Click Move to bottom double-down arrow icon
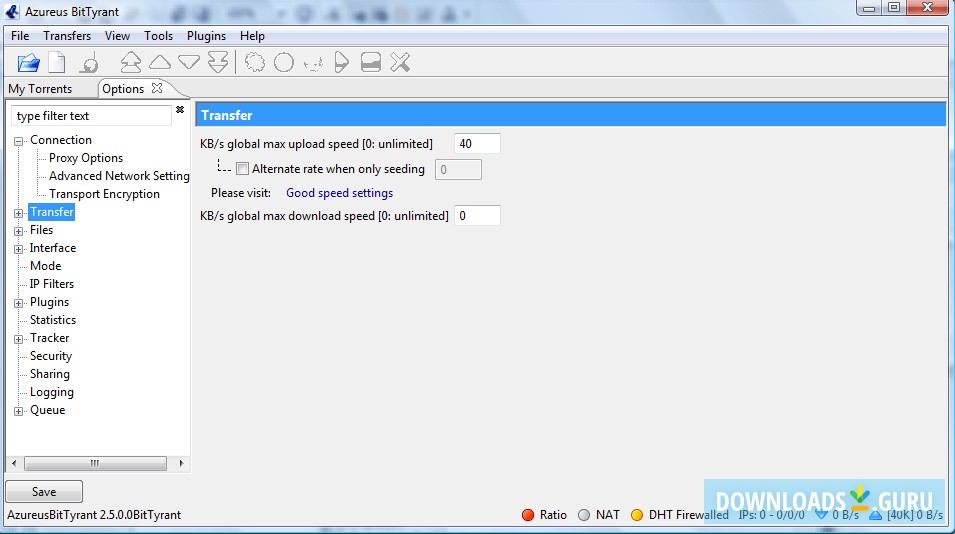Screen dimensions: 955x534 (x=218, y=62)
